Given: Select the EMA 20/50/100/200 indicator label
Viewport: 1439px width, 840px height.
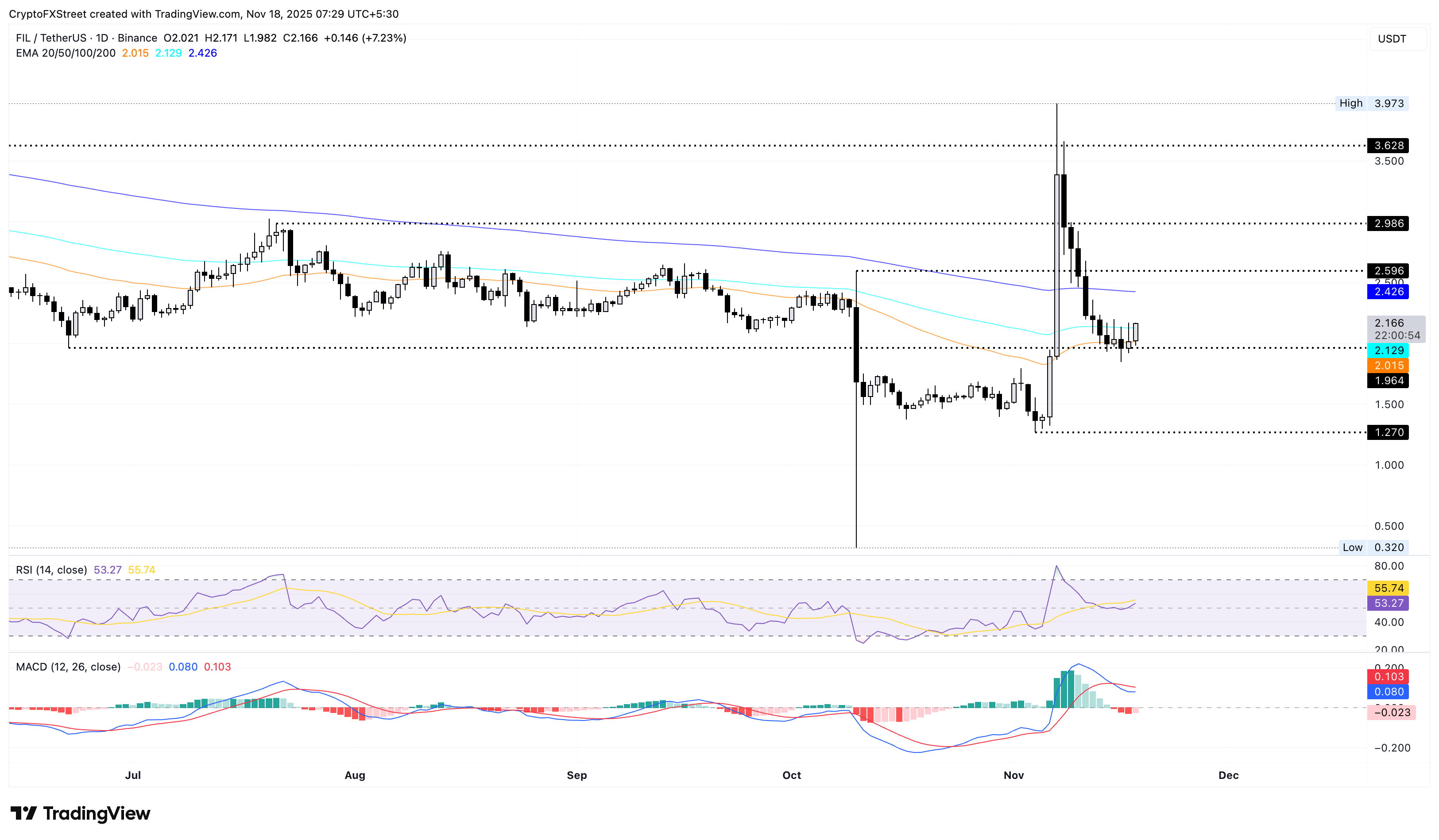Looking at the screenshot, I should tap(66, 53).
